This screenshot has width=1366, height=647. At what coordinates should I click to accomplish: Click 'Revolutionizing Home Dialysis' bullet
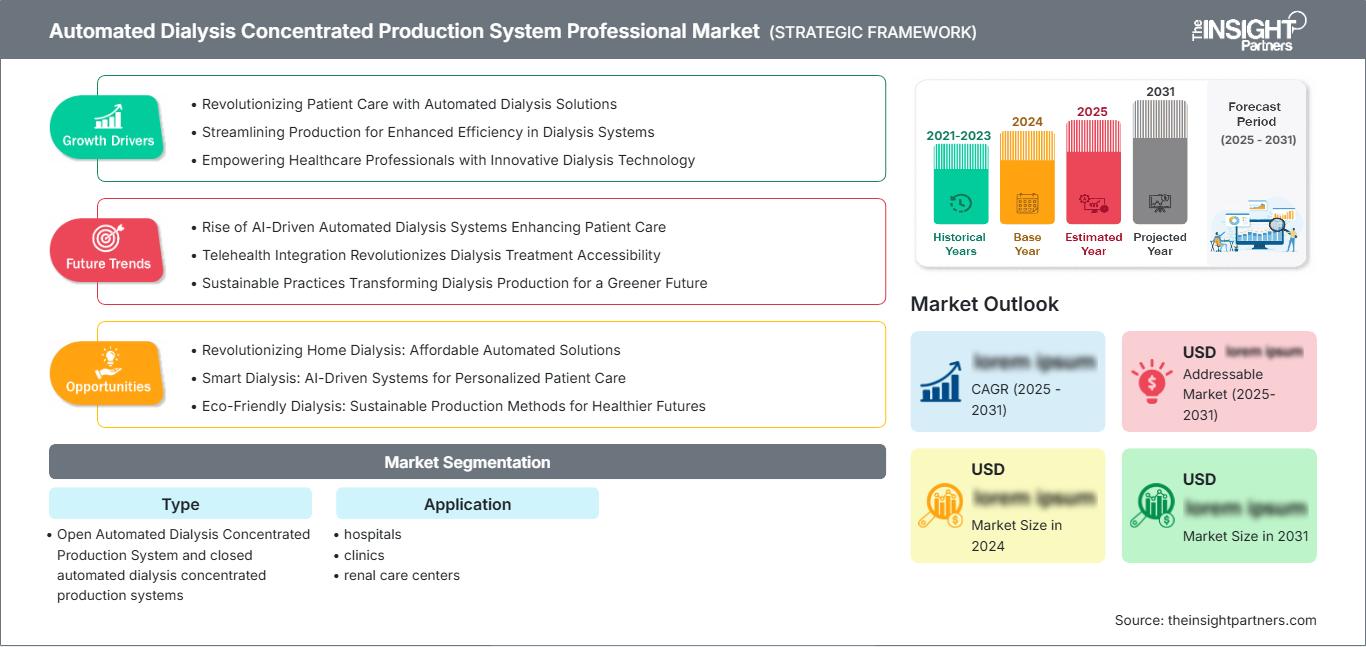click(x=411, y=350)
